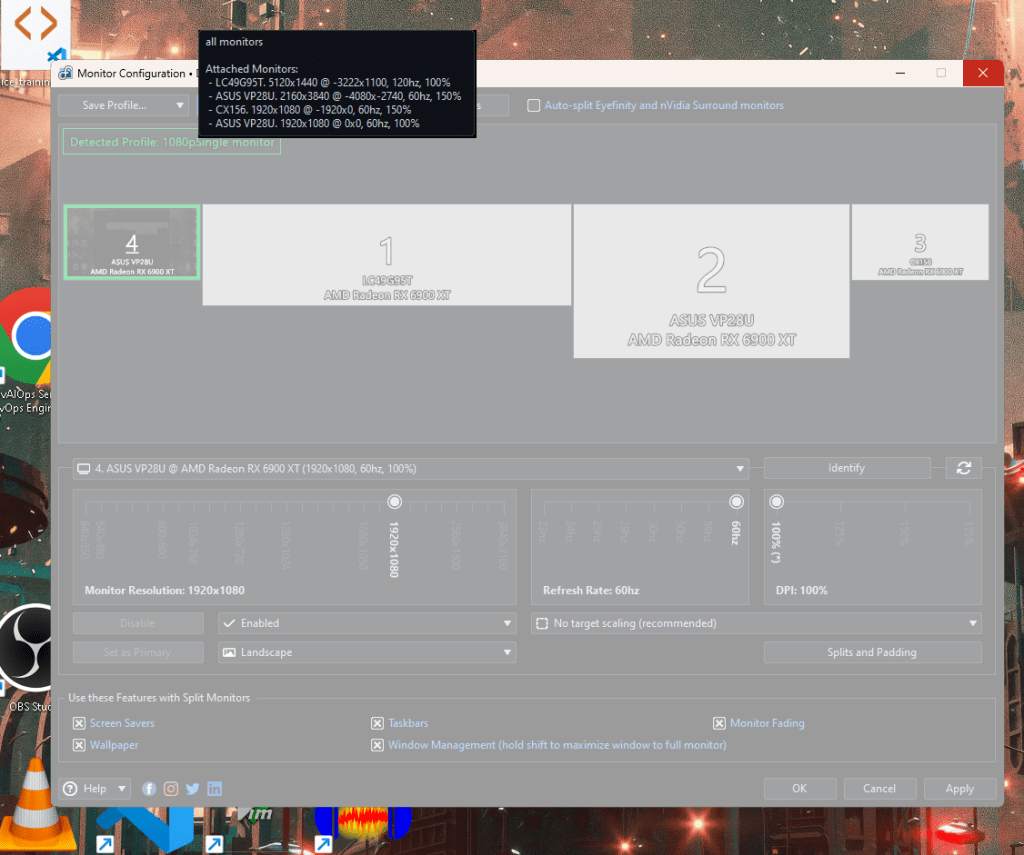This screenshot has width=1024, height=855.
Task: Open the Monitor Fading link
Action: [x=767, y=723]
